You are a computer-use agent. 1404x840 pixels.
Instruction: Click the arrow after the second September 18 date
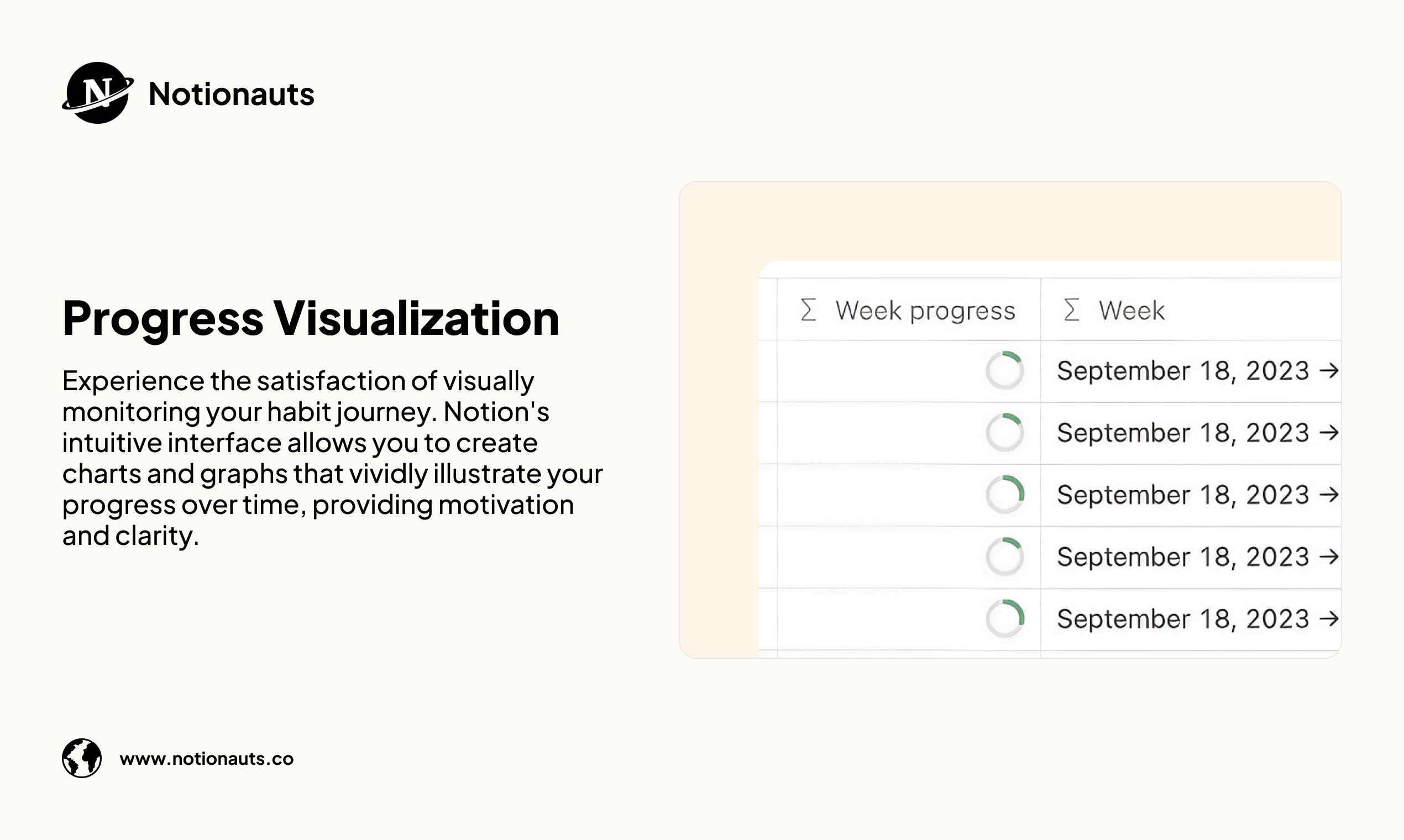(x=1329, y=433)
